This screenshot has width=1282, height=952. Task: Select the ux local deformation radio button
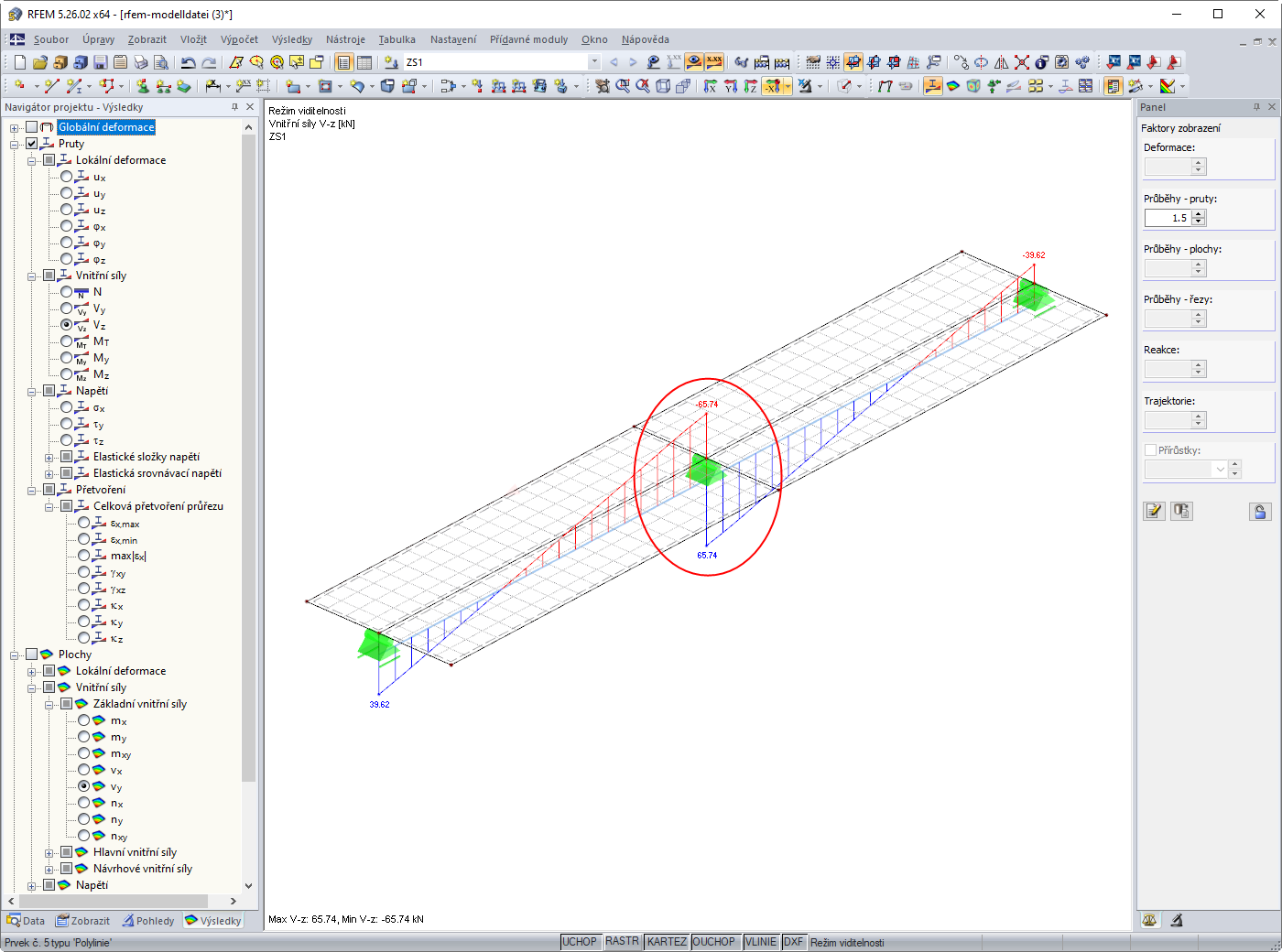[x=66, y=177]
